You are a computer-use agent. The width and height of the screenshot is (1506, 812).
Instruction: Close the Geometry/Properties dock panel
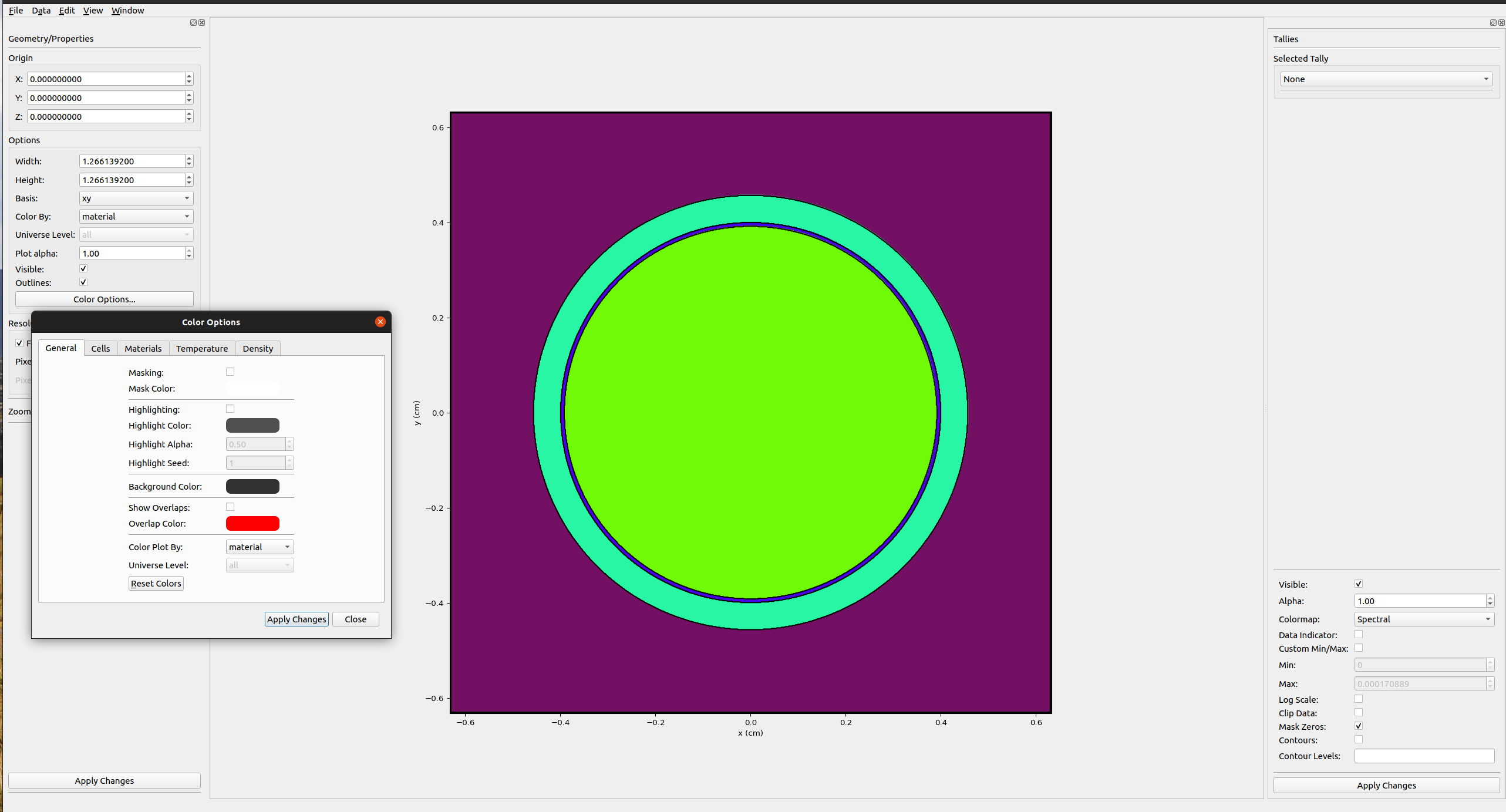point(202,23)
